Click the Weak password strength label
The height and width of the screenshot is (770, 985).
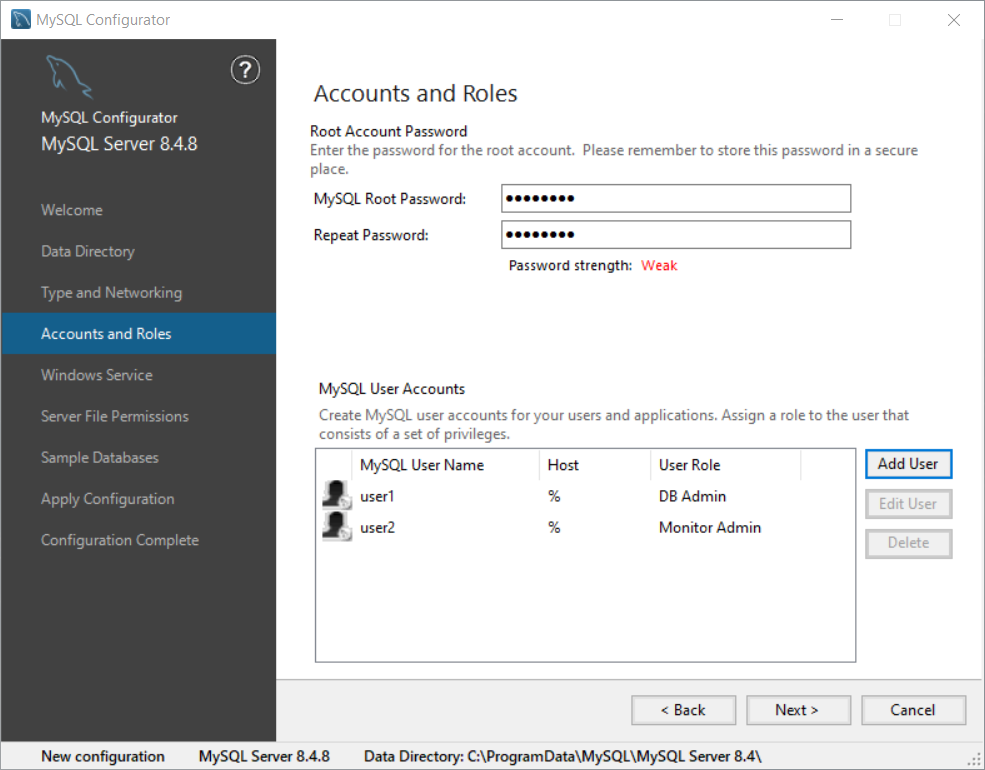pyautogui.click(x=659, y=266)
